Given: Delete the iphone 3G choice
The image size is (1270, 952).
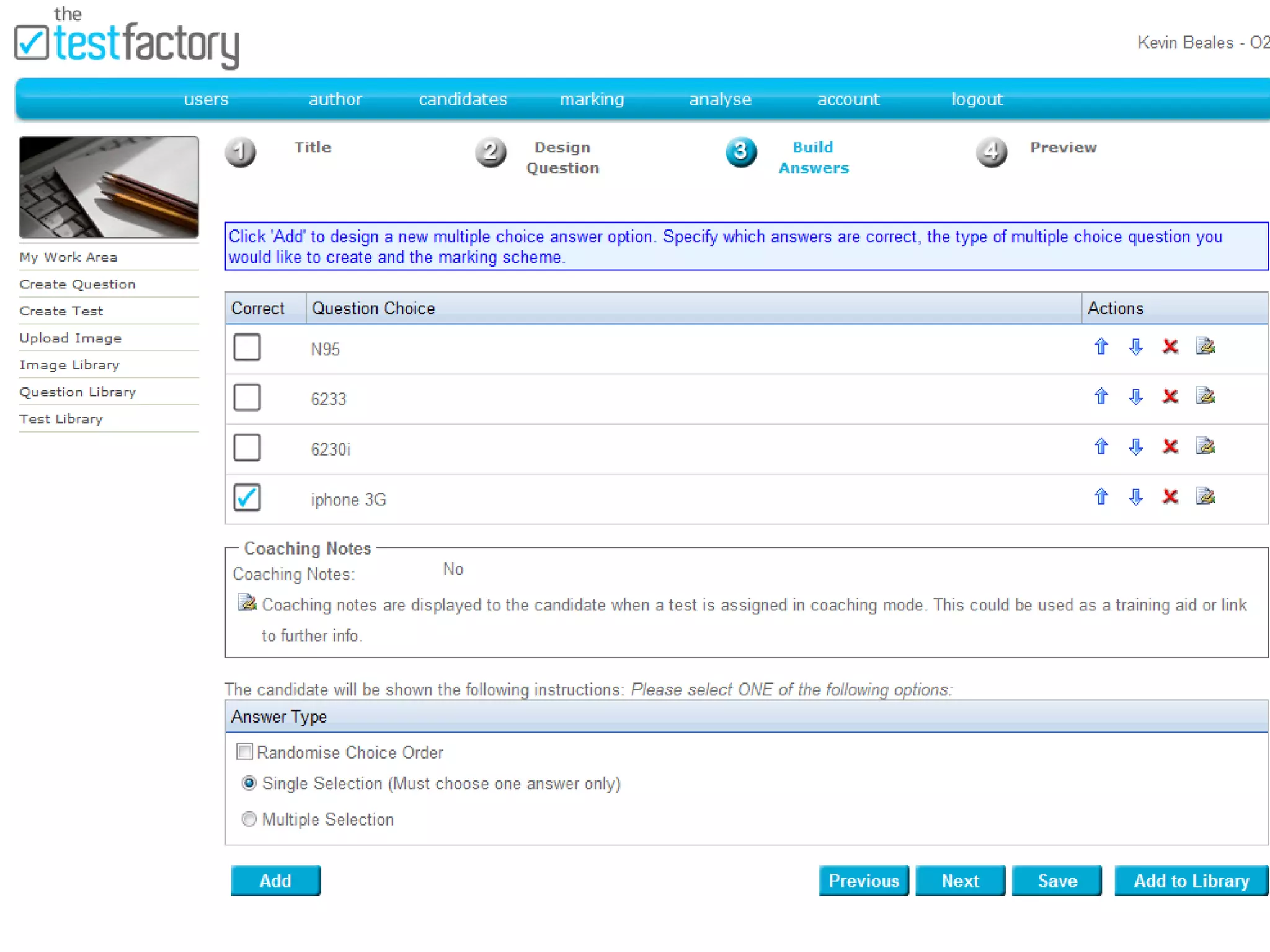Looking at the screenshot, I should pyautogui.click(x=1170, y=497).
